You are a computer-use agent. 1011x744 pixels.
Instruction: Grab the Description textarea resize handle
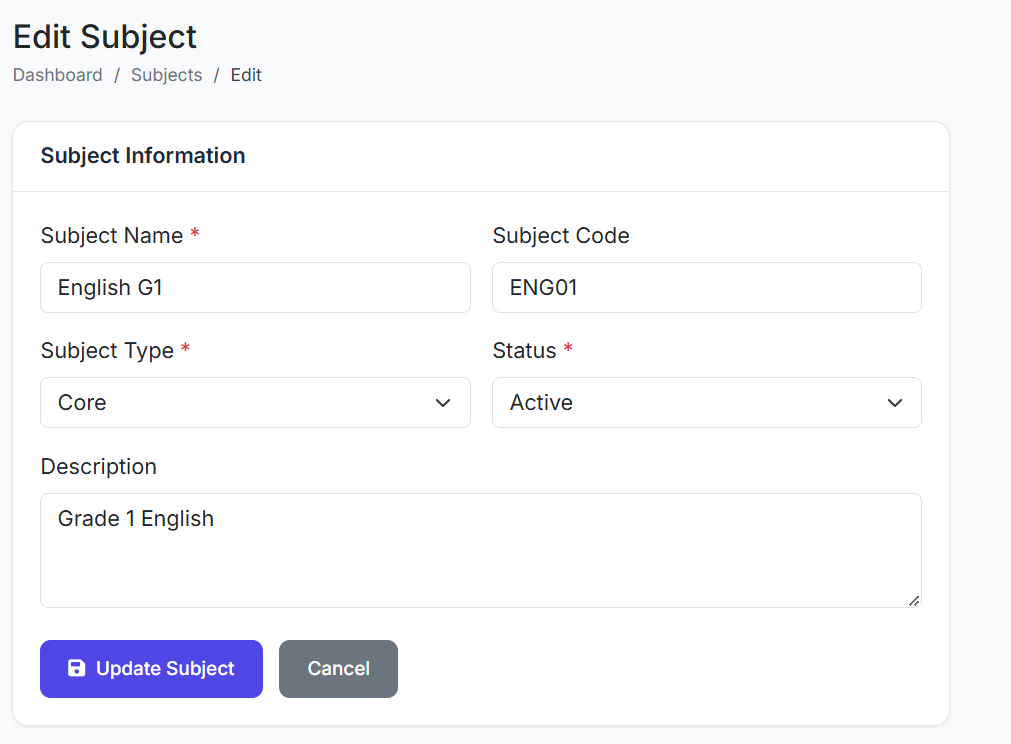pyautogui.click(x=914, y=600)
